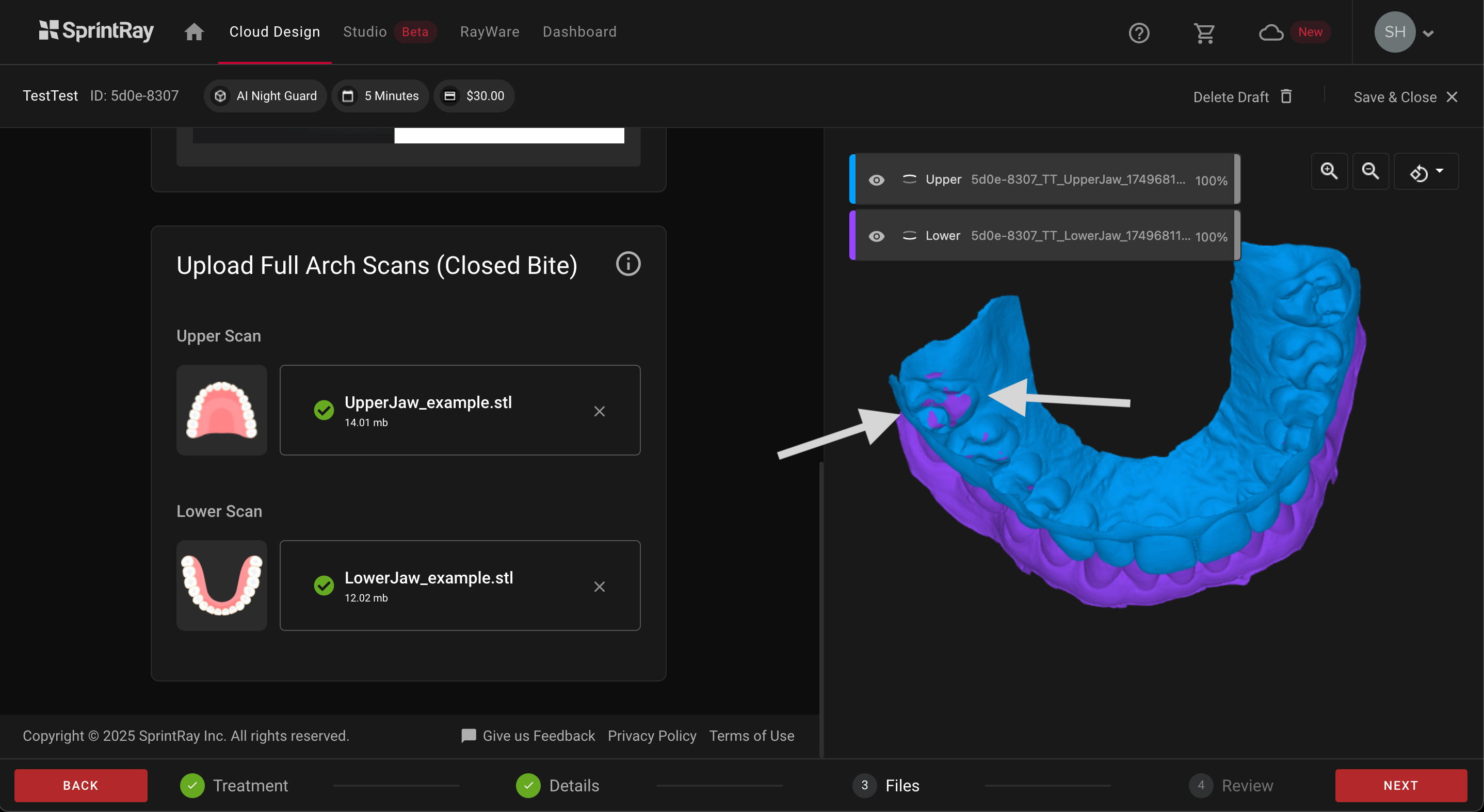Open the shopping cart
The image size is (1484, 812).
click(1204, 33)
